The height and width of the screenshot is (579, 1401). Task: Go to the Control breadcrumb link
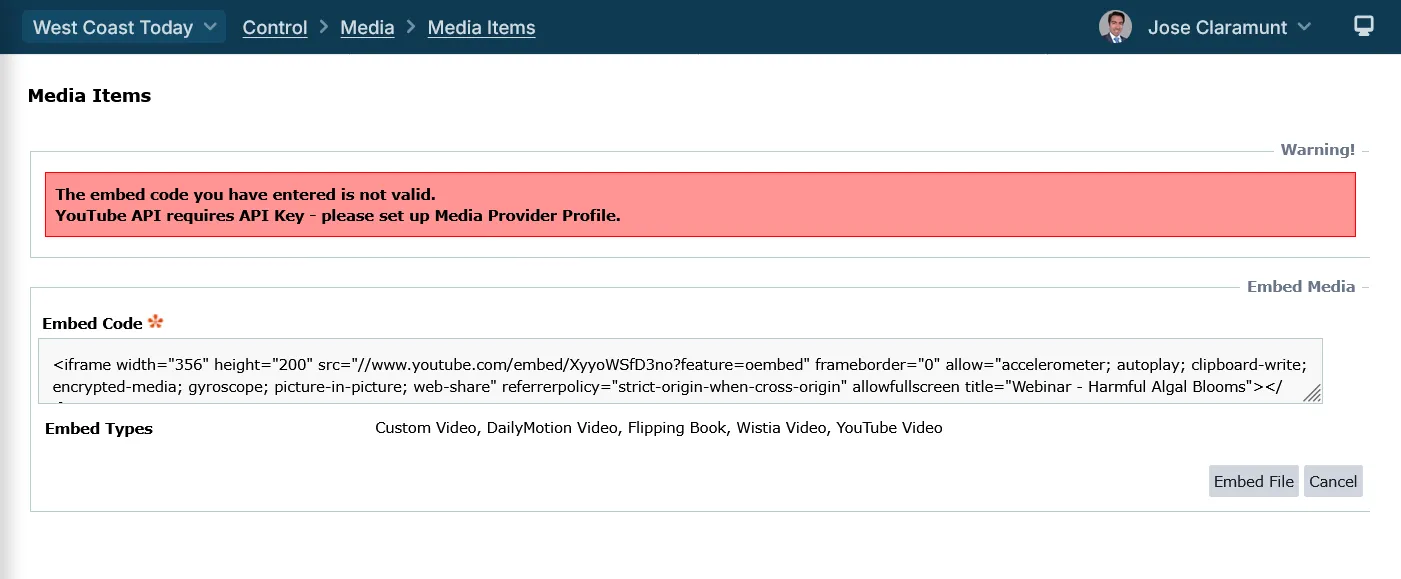(x=275, y=28)
